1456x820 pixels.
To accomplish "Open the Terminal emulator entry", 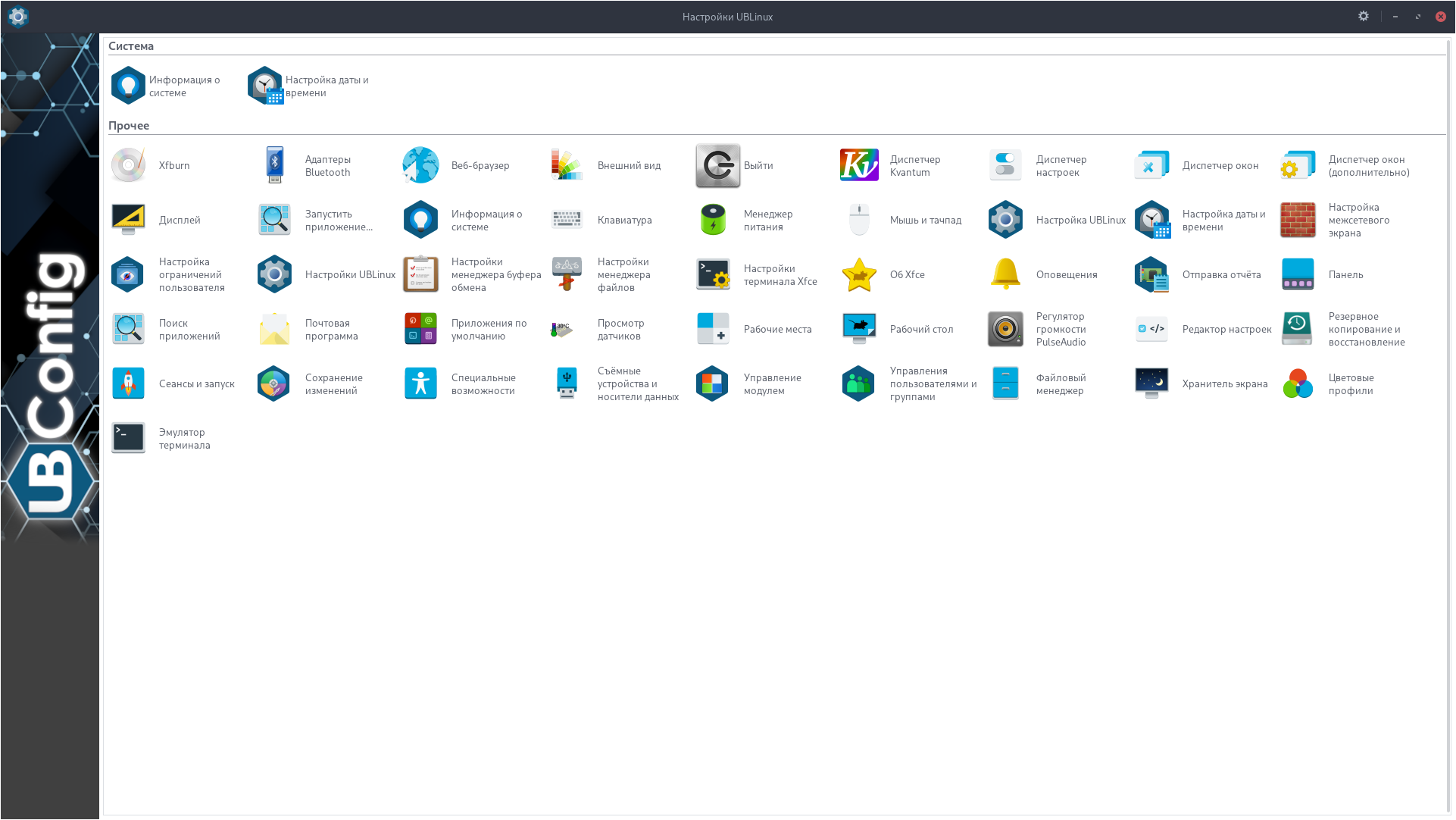I will 129,438.
